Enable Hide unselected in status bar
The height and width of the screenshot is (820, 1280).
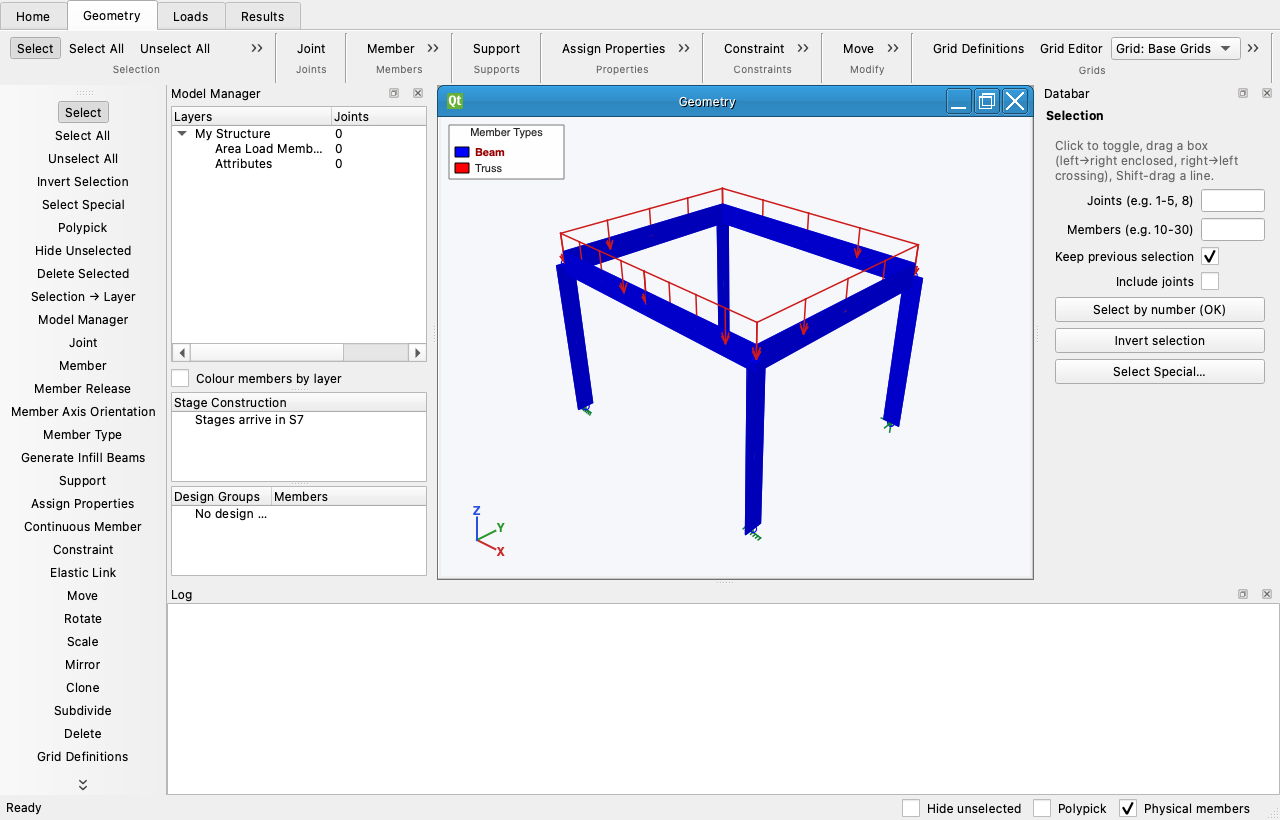pos(911,808)
